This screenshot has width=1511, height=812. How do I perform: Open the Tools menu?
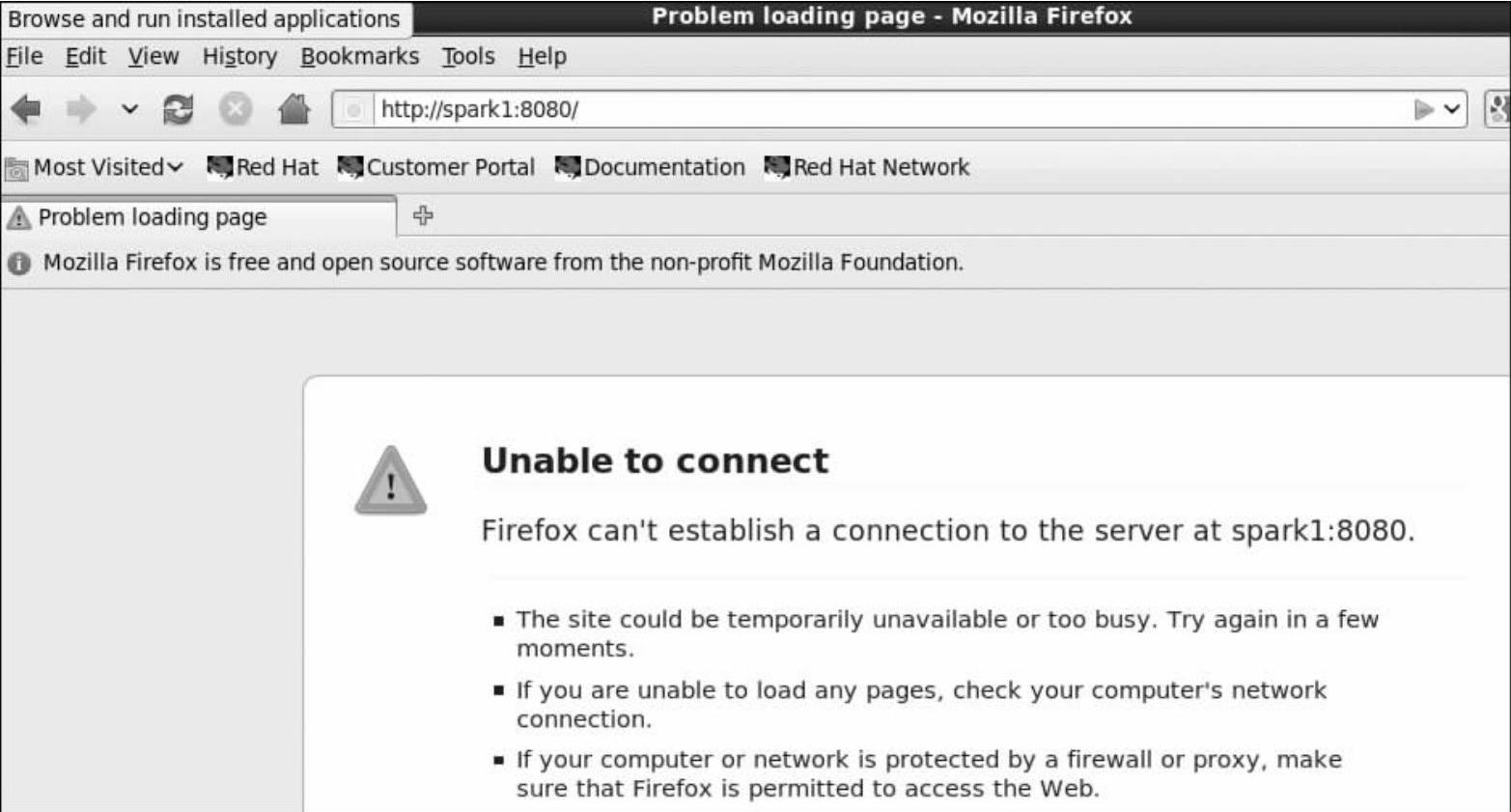(x=468, y=57)
